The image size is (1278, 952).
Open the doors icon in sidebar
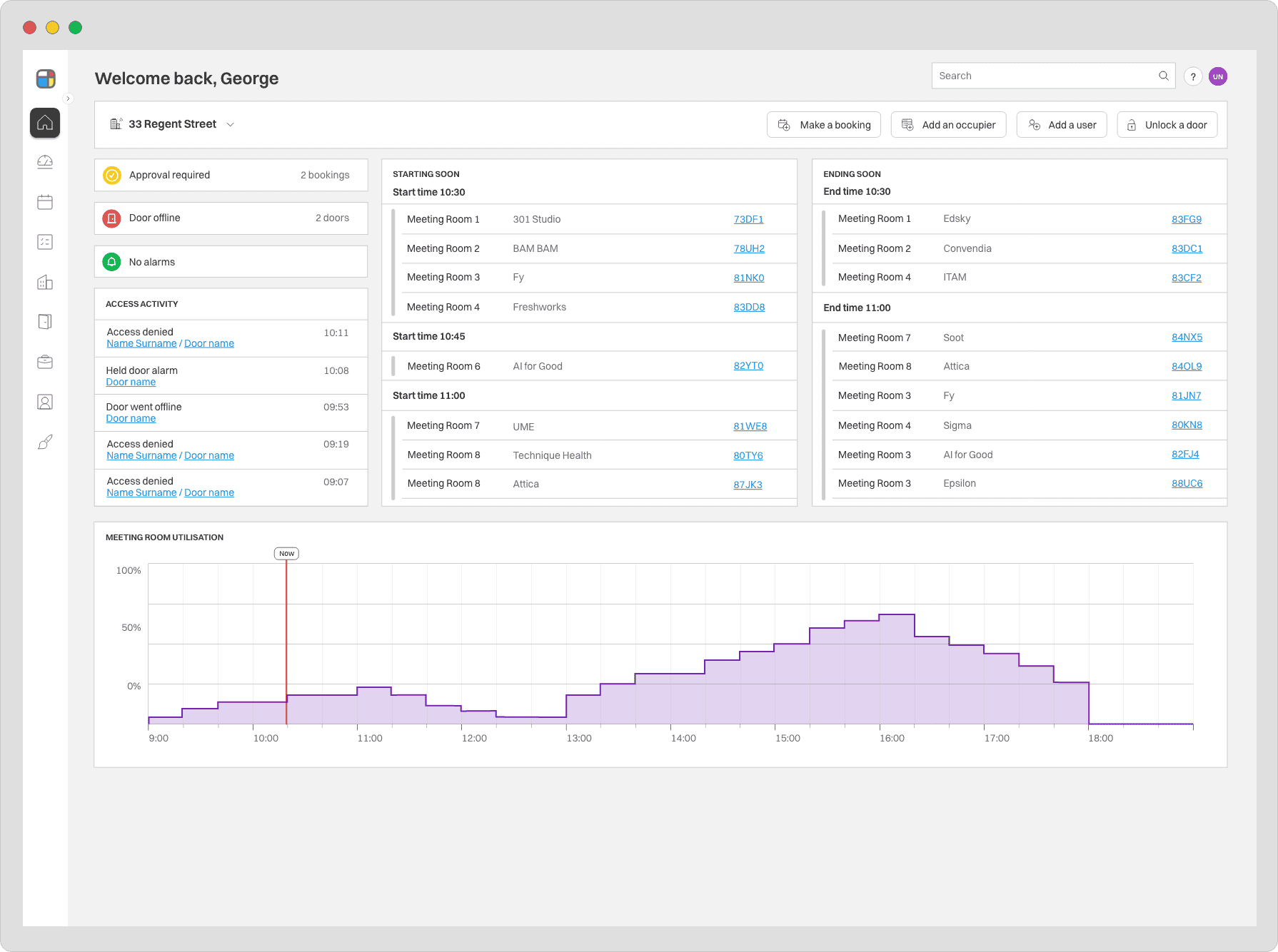45,322
